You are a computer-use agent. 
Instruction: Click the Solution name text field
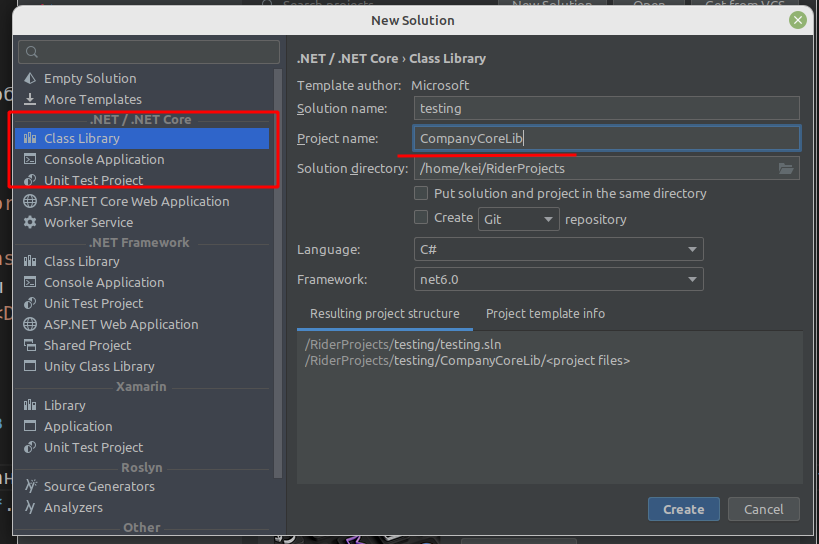[x=606, y=108]
